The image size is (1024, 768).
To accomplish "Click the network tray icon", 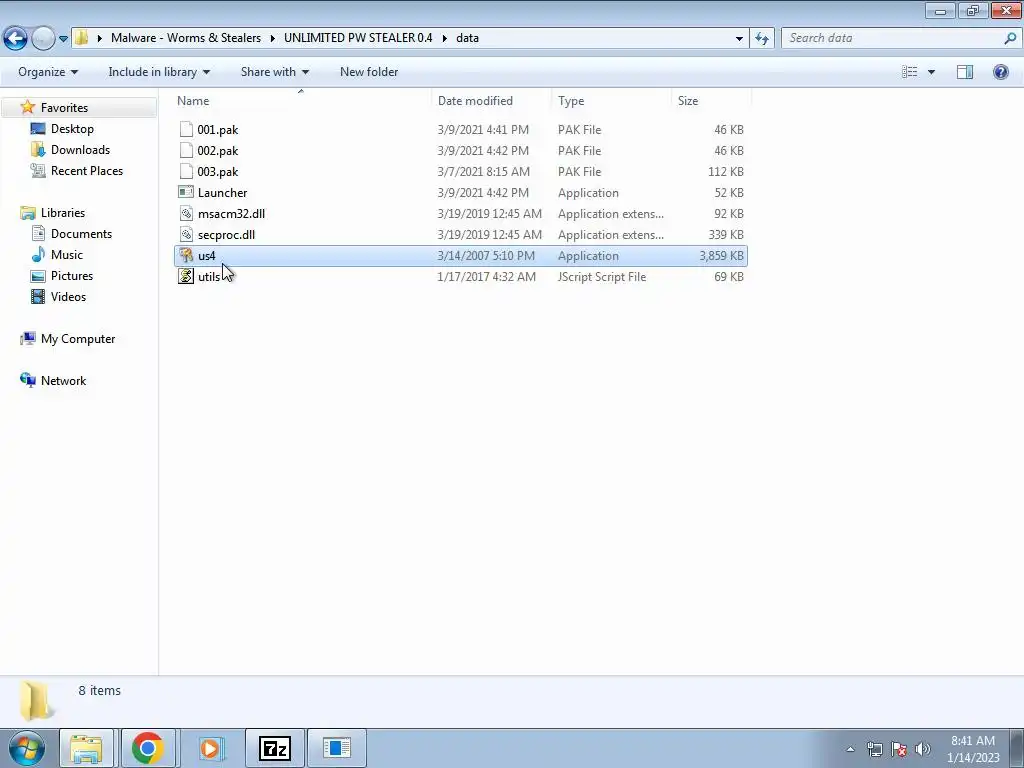I will 874,749.
